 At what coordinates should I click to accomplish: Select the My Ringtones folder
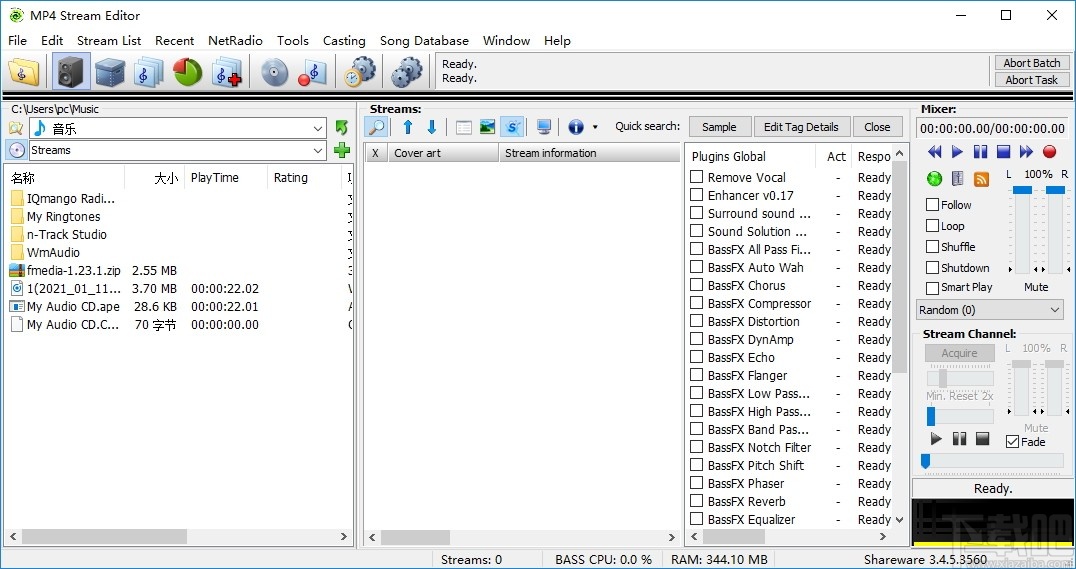pos(63,216)
